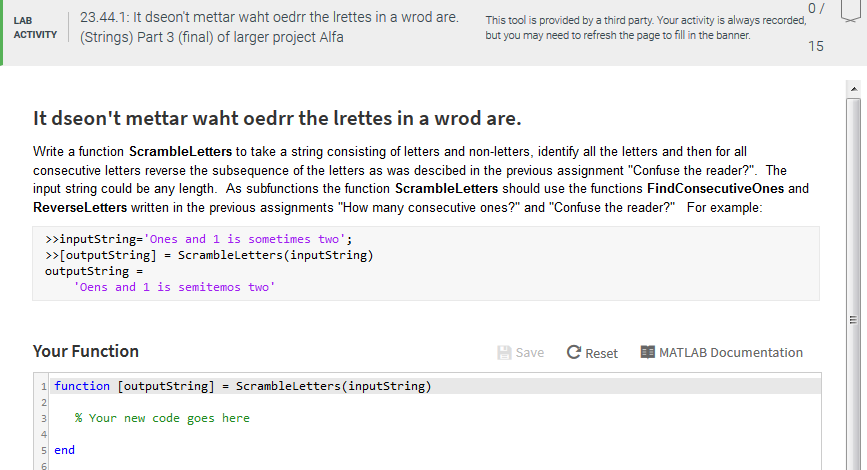Click the line number 3 in the gutter

(44, 419)
